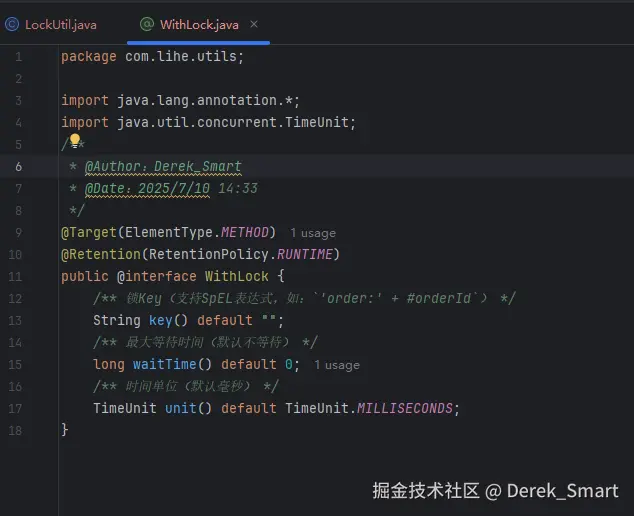The height and width of the screenshot is (516, 634).
Task: Open the lightbulb quick-fix on line 5
Action: click(x=75, y=140)
